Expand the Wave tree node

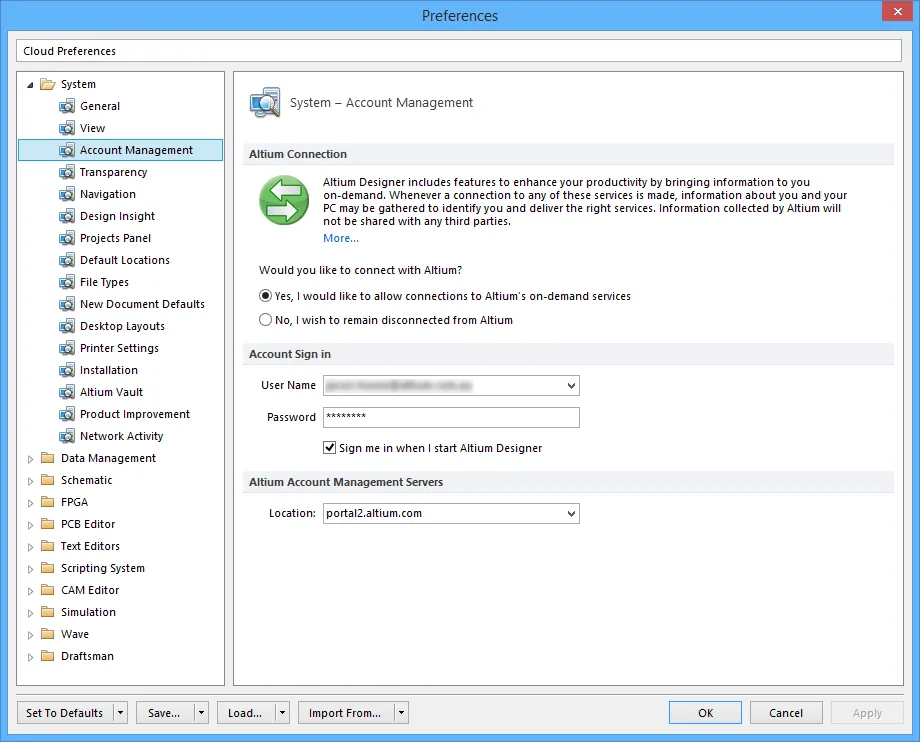pos(31,635)
